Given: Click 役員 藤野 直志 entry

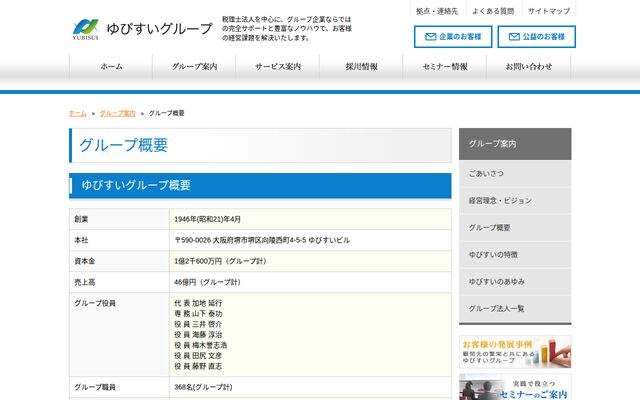Looking at the screenshot, I should 198,366.
